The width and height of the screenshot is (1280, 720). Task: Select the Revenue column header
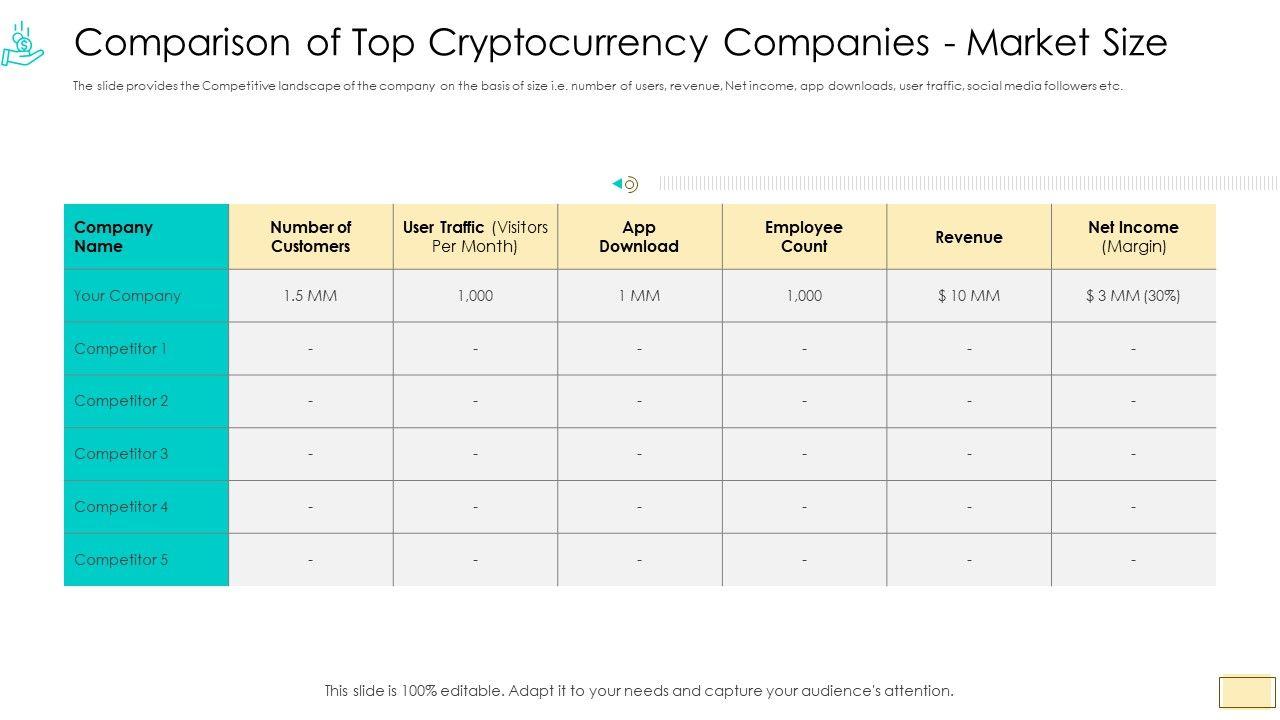[x=968, y=237]
